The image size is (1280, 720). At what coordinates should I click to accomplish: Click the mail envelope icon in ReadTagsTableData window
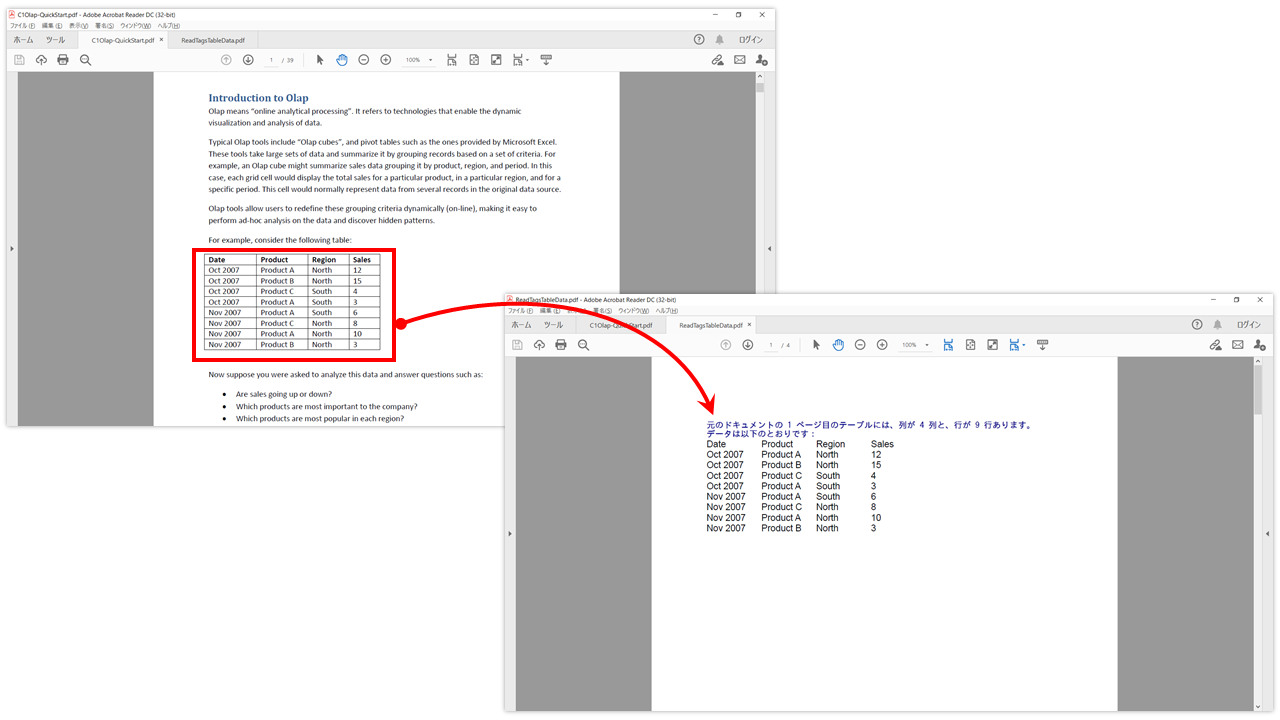click(1238, 345)
